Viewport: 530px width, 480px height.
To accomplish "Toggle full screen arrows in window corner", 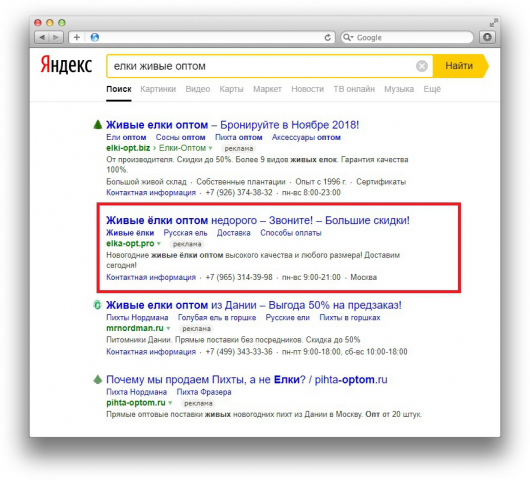I will [x=493, y=23].
